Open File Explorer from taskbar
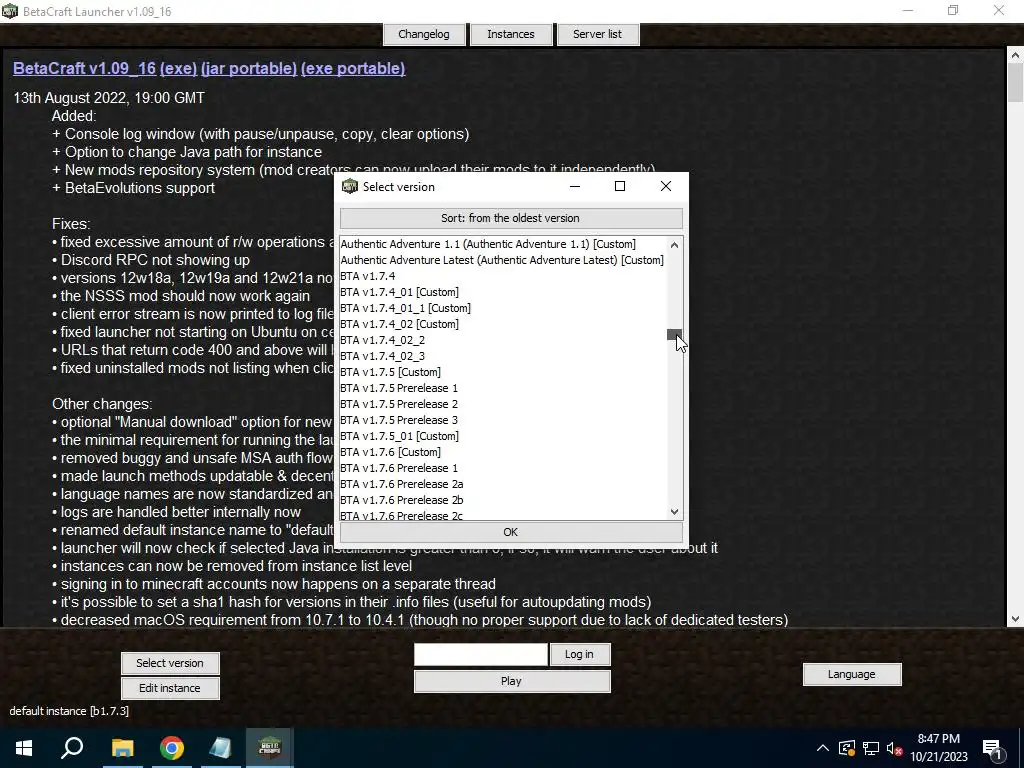The width and height of the screenshot is (1024, 768). click(122, 748)
